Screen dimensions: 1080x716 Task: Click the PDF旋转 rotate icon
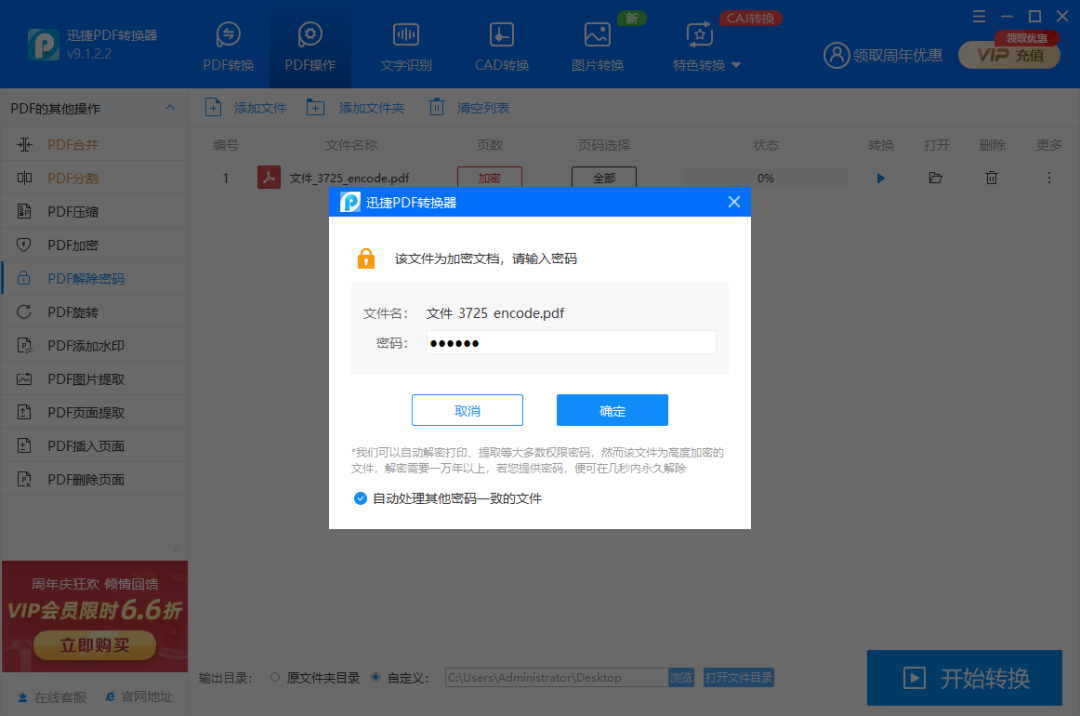tap(24, 312)
